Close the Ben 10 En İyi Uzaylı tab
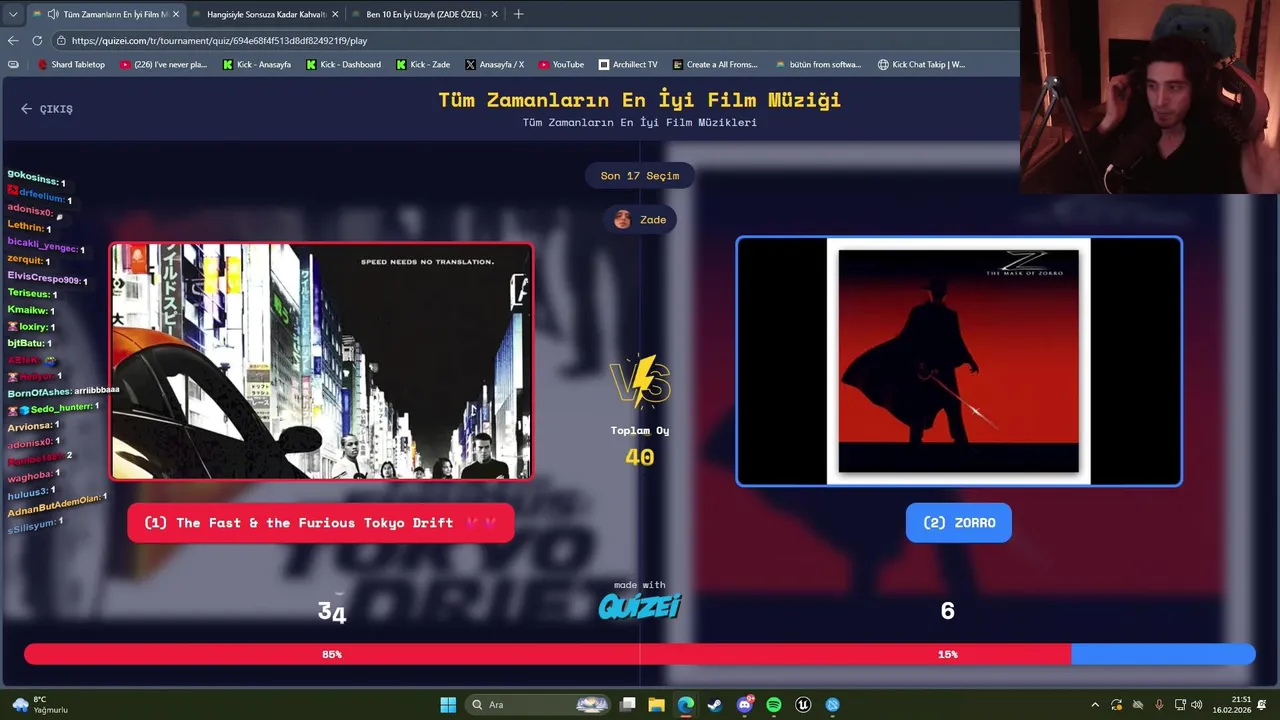The width and height of the screenshot is (1280, 720). tap(494, 14)
